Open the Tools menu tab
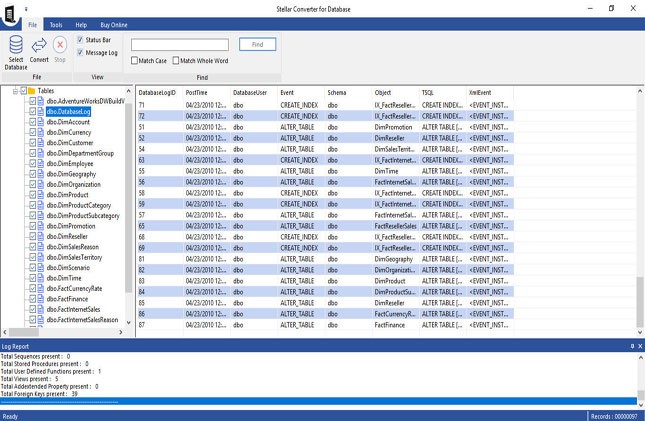The width and height of the screenshot is (645, 421). [x=56, y=24]
